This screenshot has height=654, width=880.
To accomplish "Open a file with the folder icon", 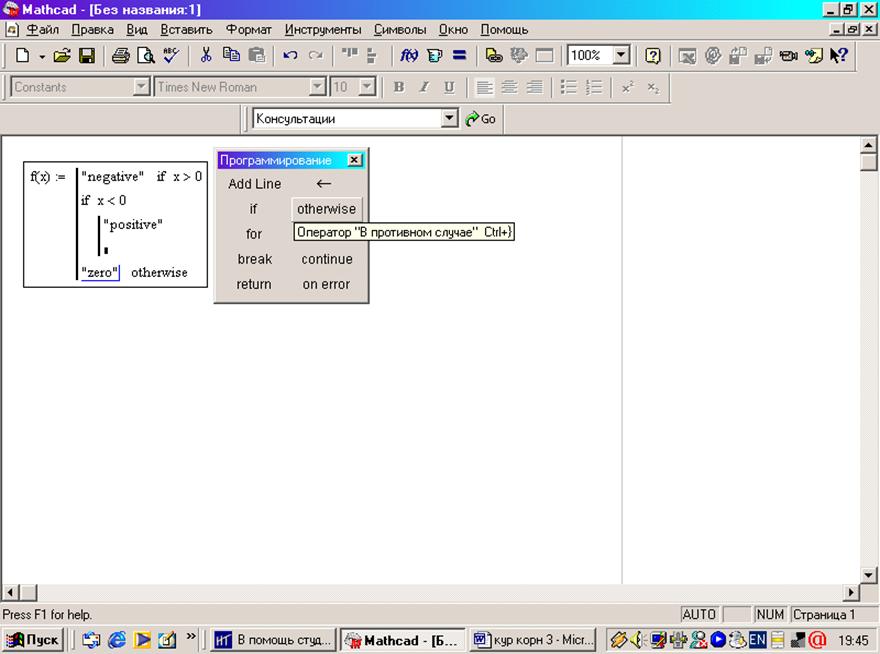I will pyautogui.click(x=62, y=56).
